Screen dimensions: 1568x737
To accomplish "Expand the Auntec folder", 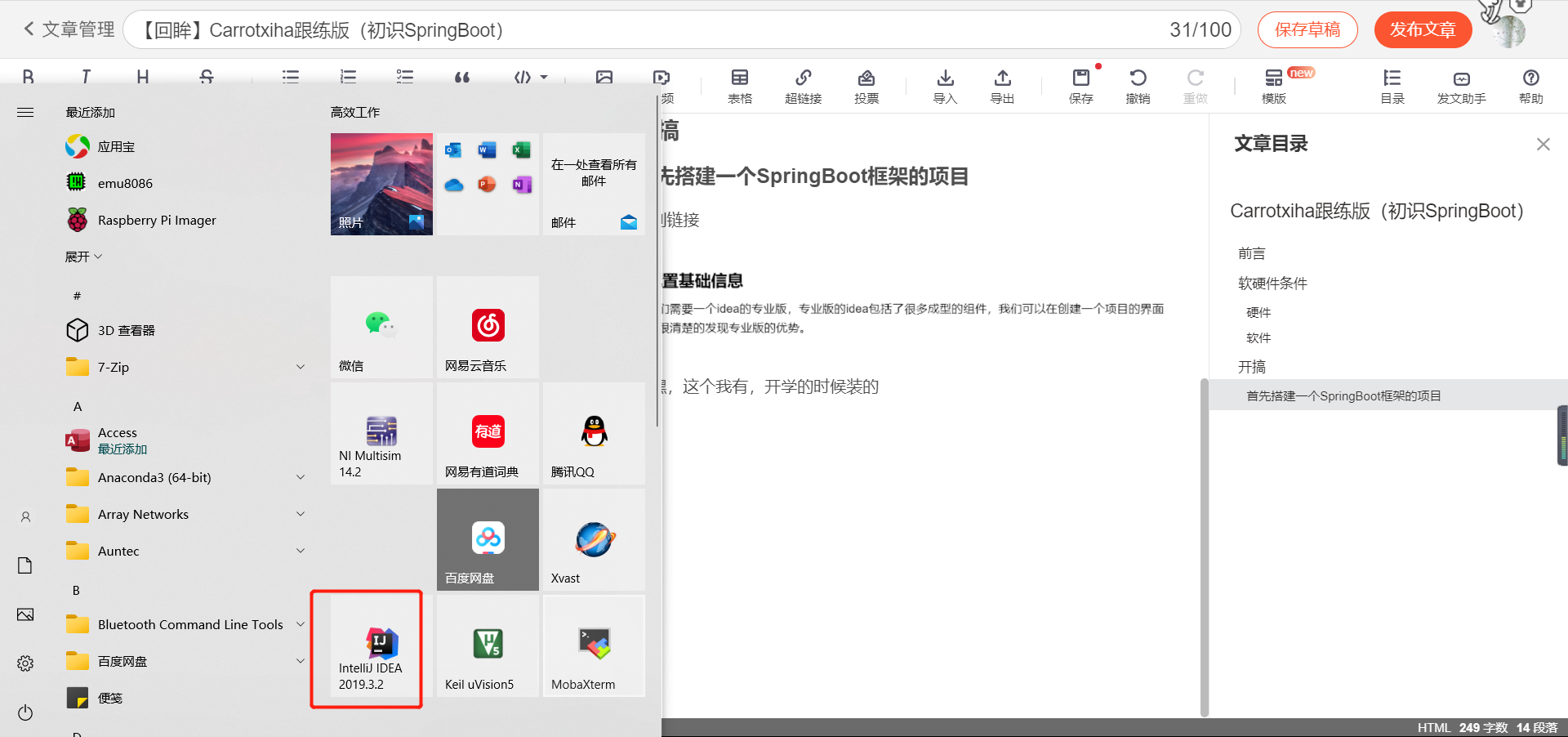I will (x=186, y=551).
